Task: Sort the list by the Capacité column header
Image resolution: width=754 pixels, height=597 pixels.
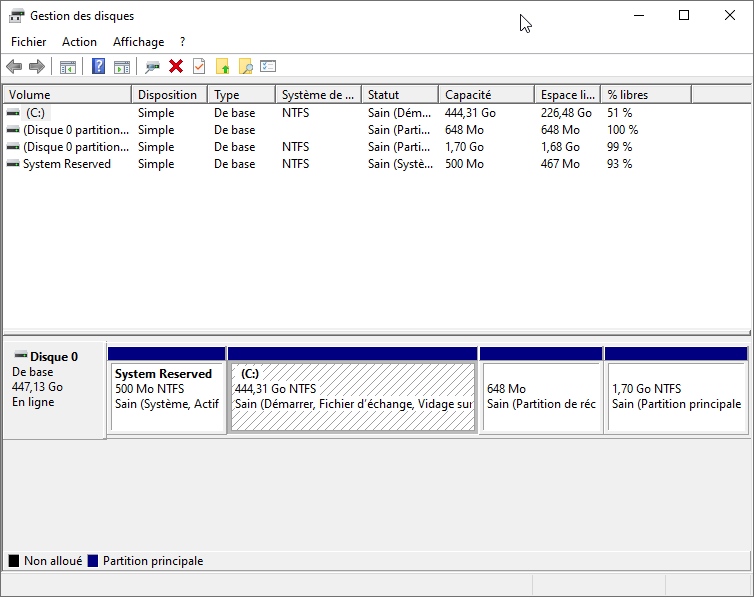Action: pos(485,95)
